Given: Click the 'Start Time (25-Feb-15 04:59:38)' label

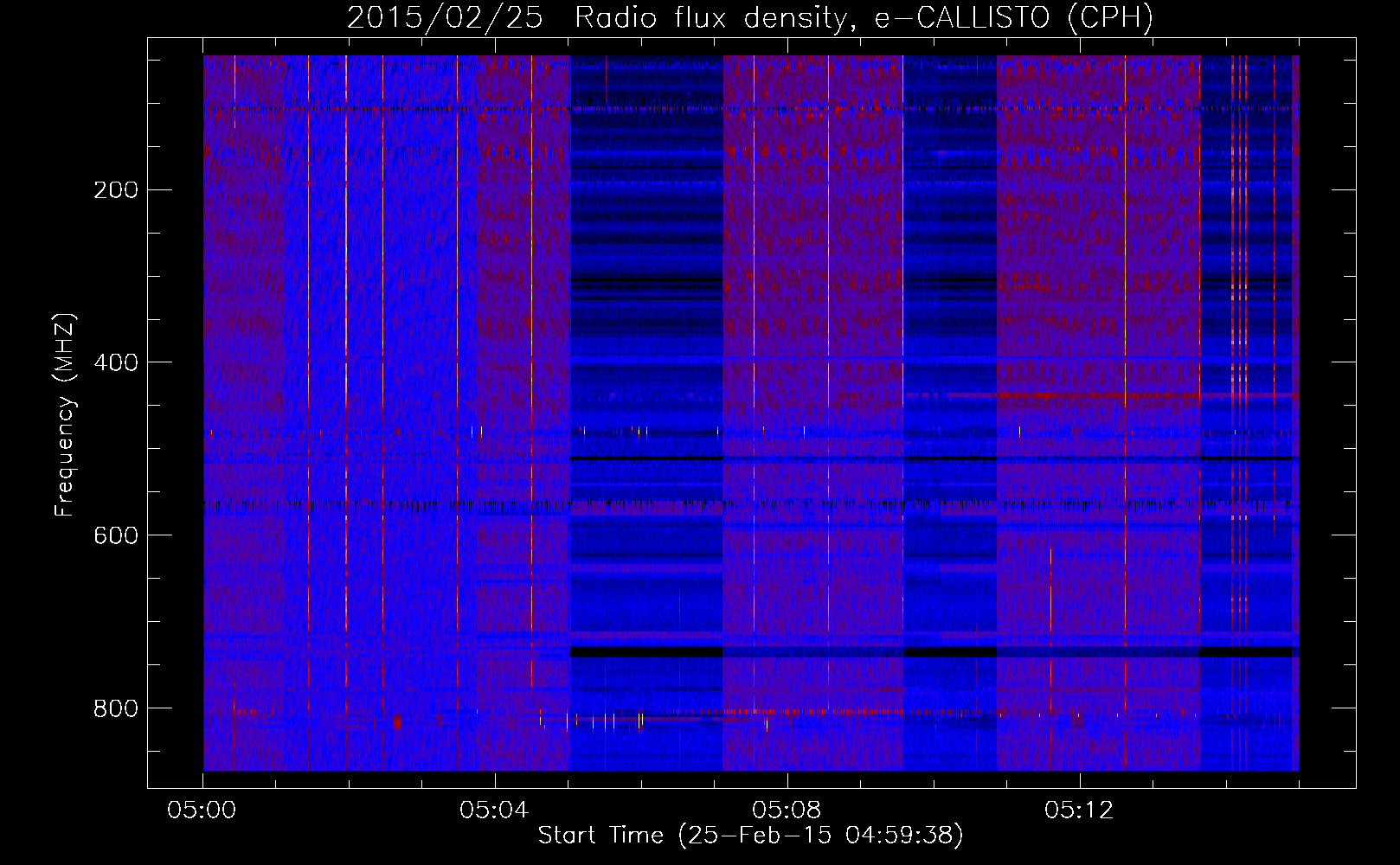Looking at the screenshot, I should pyautogui.click(x=750, y=836).
